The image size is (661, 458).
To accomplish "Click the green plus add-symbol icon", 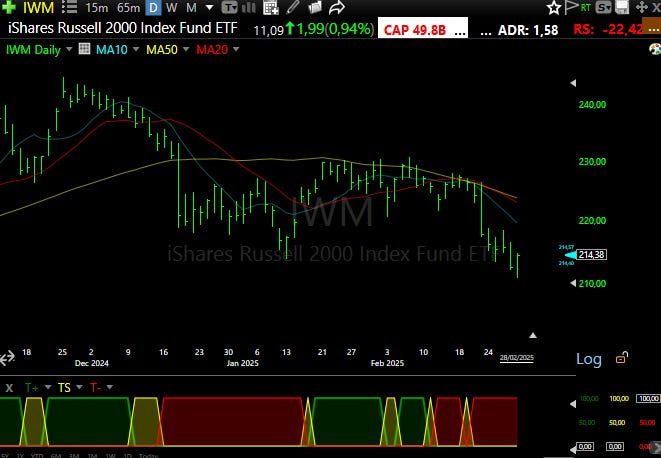I will tap(9, 6).
